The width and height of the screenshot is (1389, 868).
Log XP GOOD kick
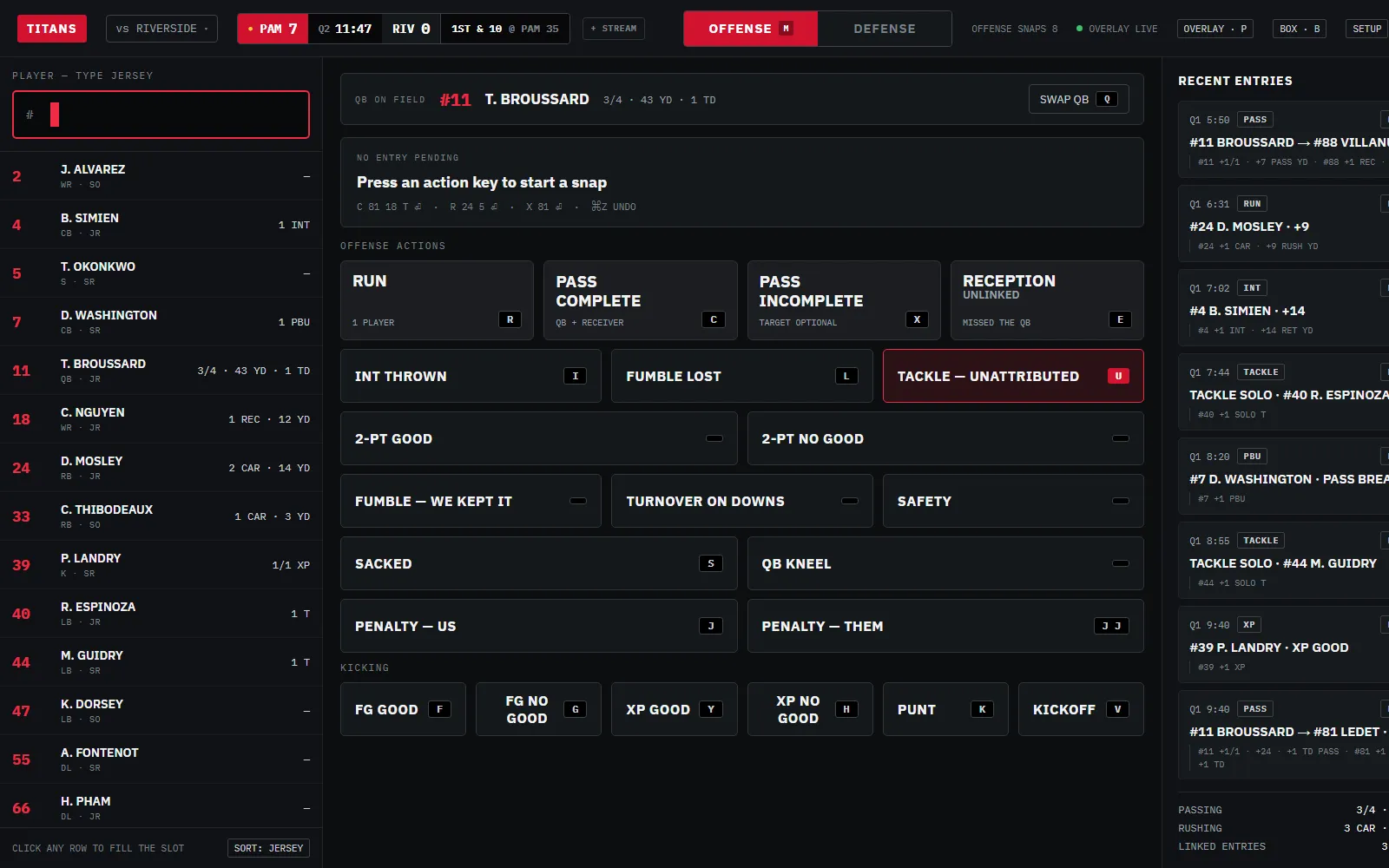click(x=675, y=709)
